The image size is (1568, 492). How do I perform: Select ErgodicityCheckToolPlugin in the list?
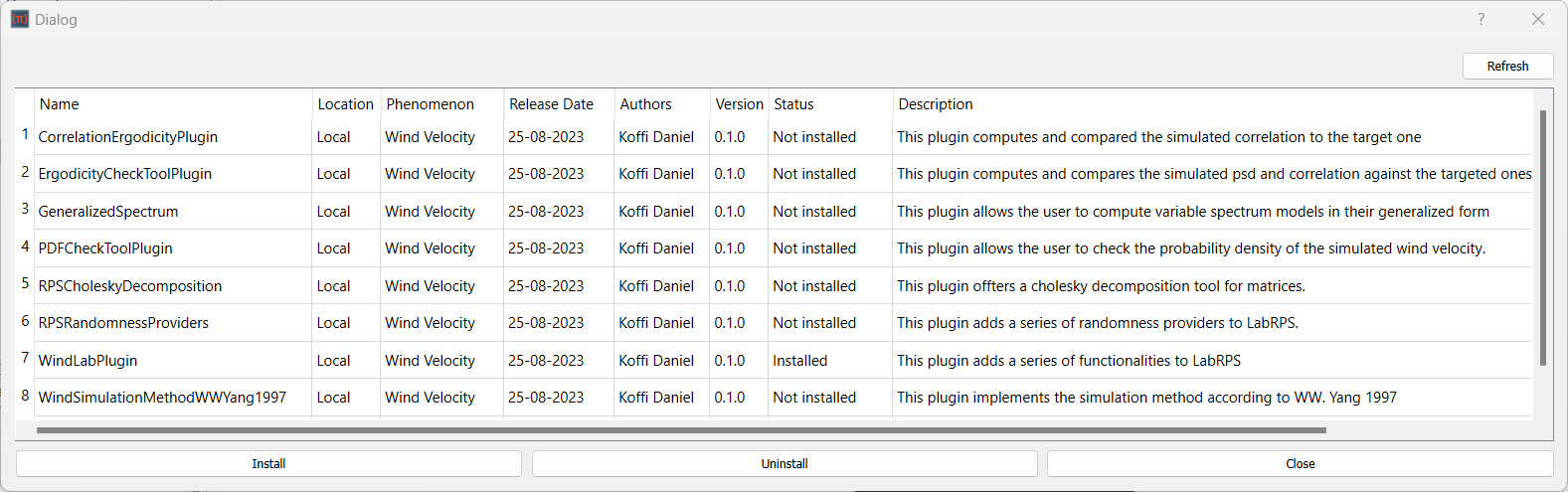click(x=124, y=174)
